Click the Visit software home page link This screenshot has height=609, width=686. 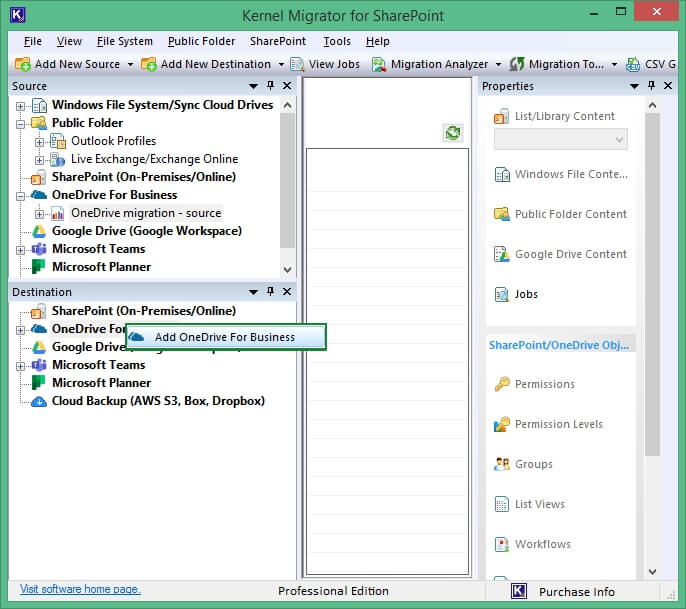[x=80, y=589]
